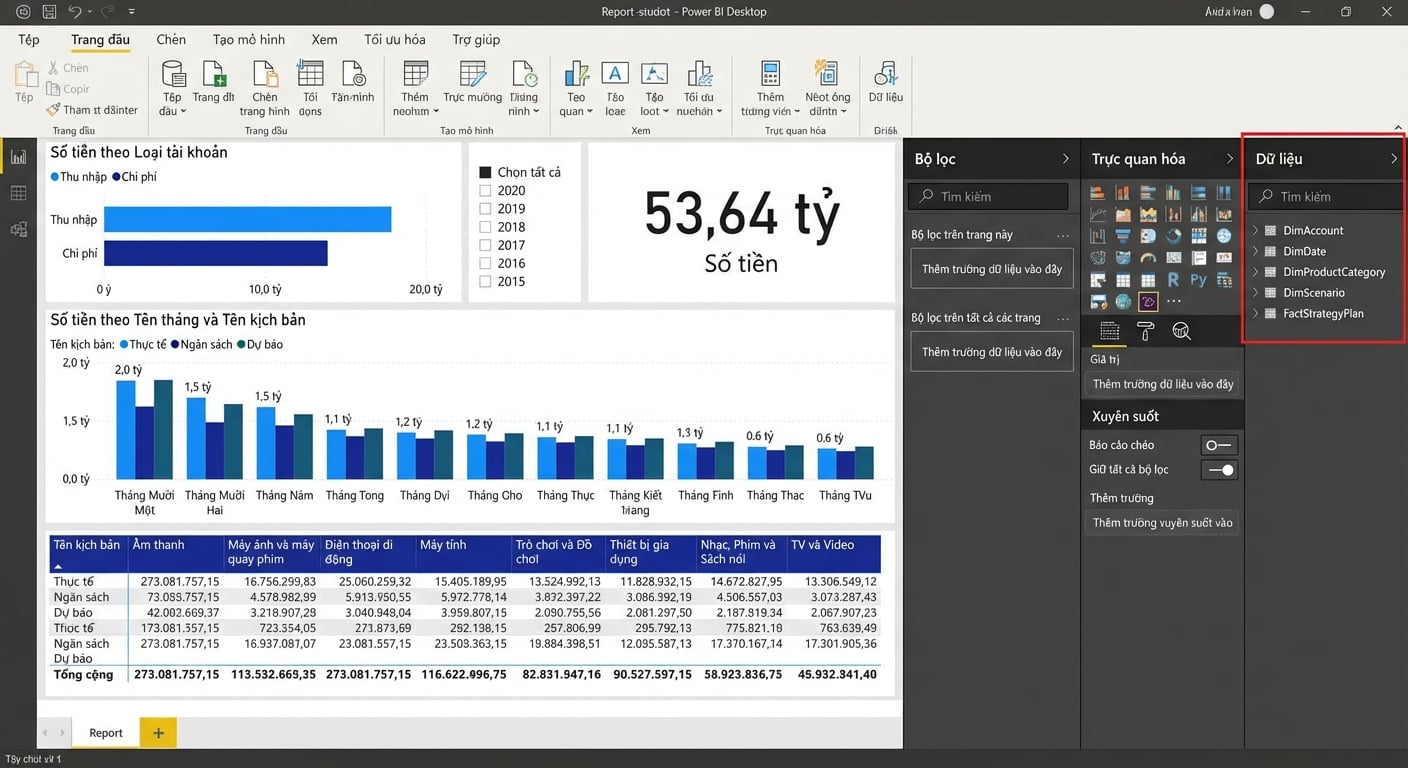Select the Report page tab
The image size is (1408, 768).
click(106, 732)
